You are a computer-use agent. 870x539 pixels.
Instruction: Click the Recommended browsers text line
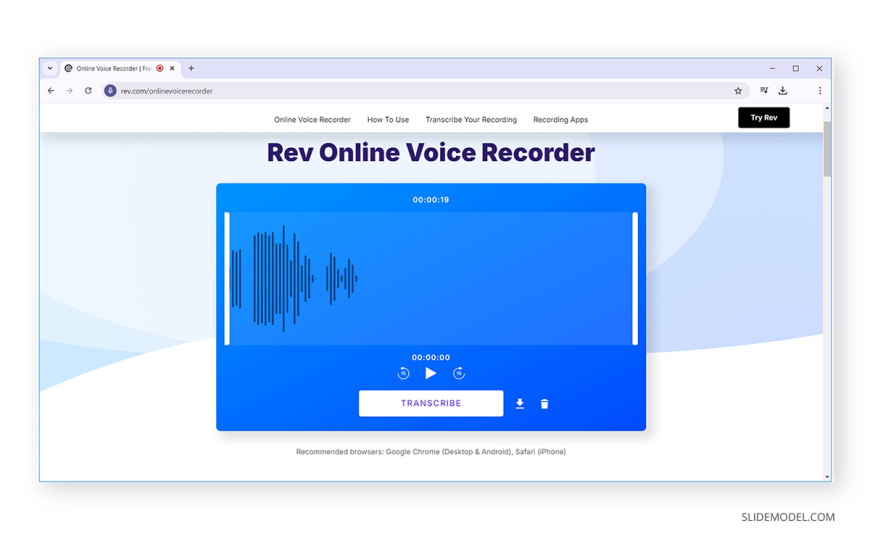(x=431, y=452)
